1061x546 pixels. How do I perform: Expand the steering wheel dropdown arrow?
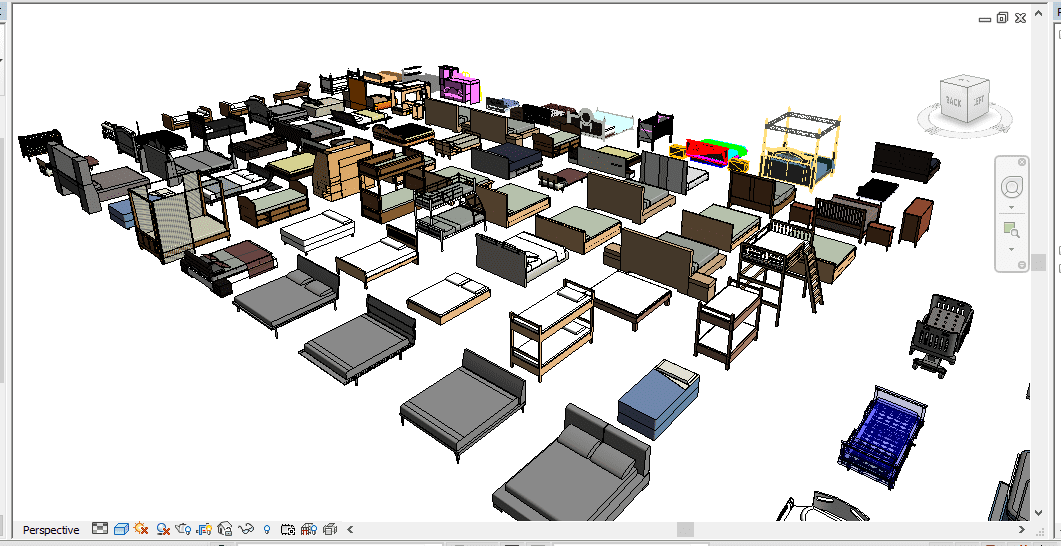1011,207
